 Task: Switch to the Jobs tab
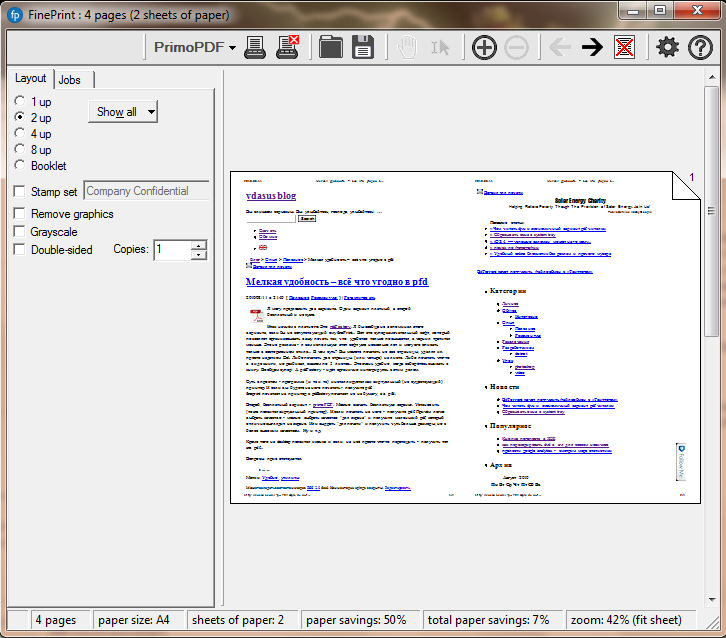[70, 80]
